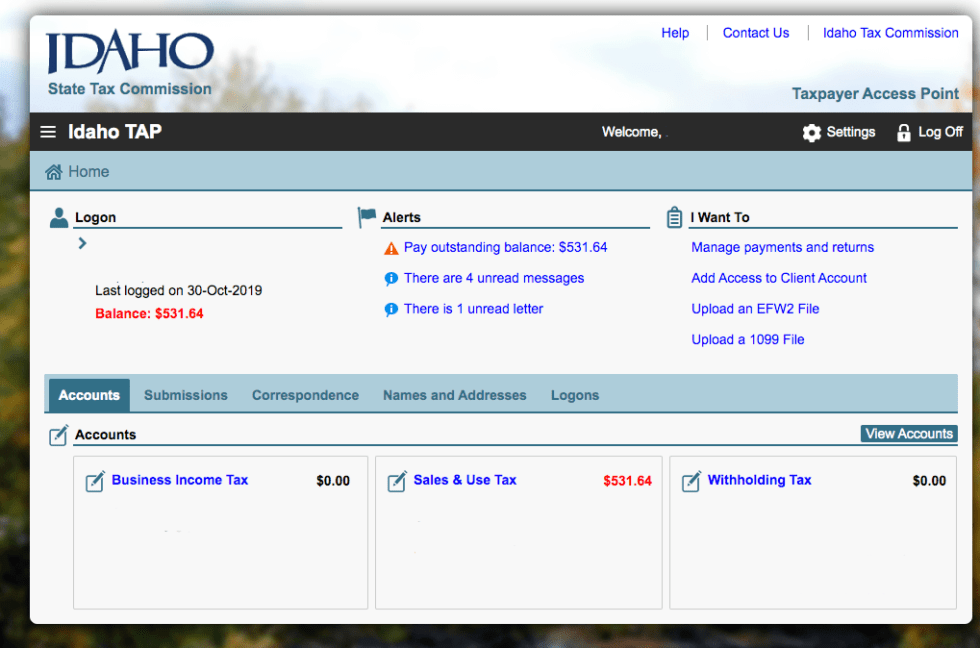The height and width of the screenshot is (648, 980).
Task: Click the Withholding Tax edit icon
Action: [x=691, y=482]
